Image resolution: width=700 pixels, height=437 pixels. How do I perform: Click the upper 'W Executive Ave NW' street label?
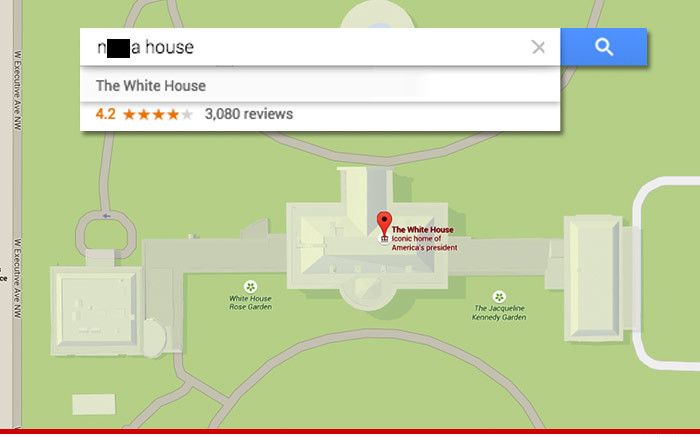[x=17, y=90]
